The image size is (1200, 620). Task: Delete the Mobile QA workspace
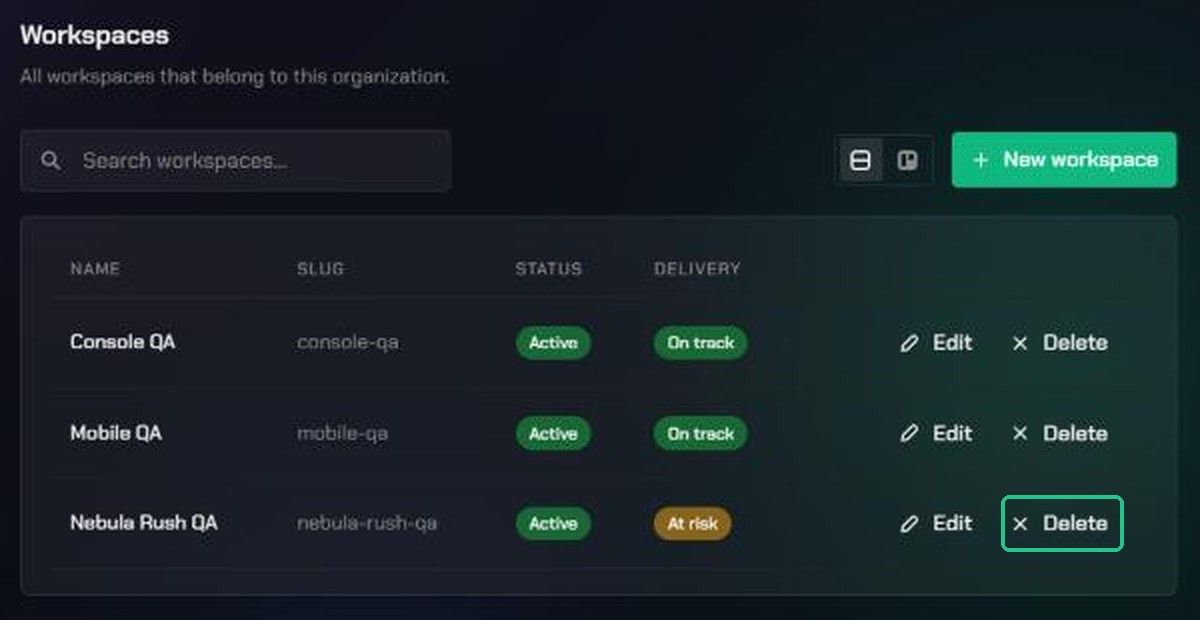click(1061, 434)
